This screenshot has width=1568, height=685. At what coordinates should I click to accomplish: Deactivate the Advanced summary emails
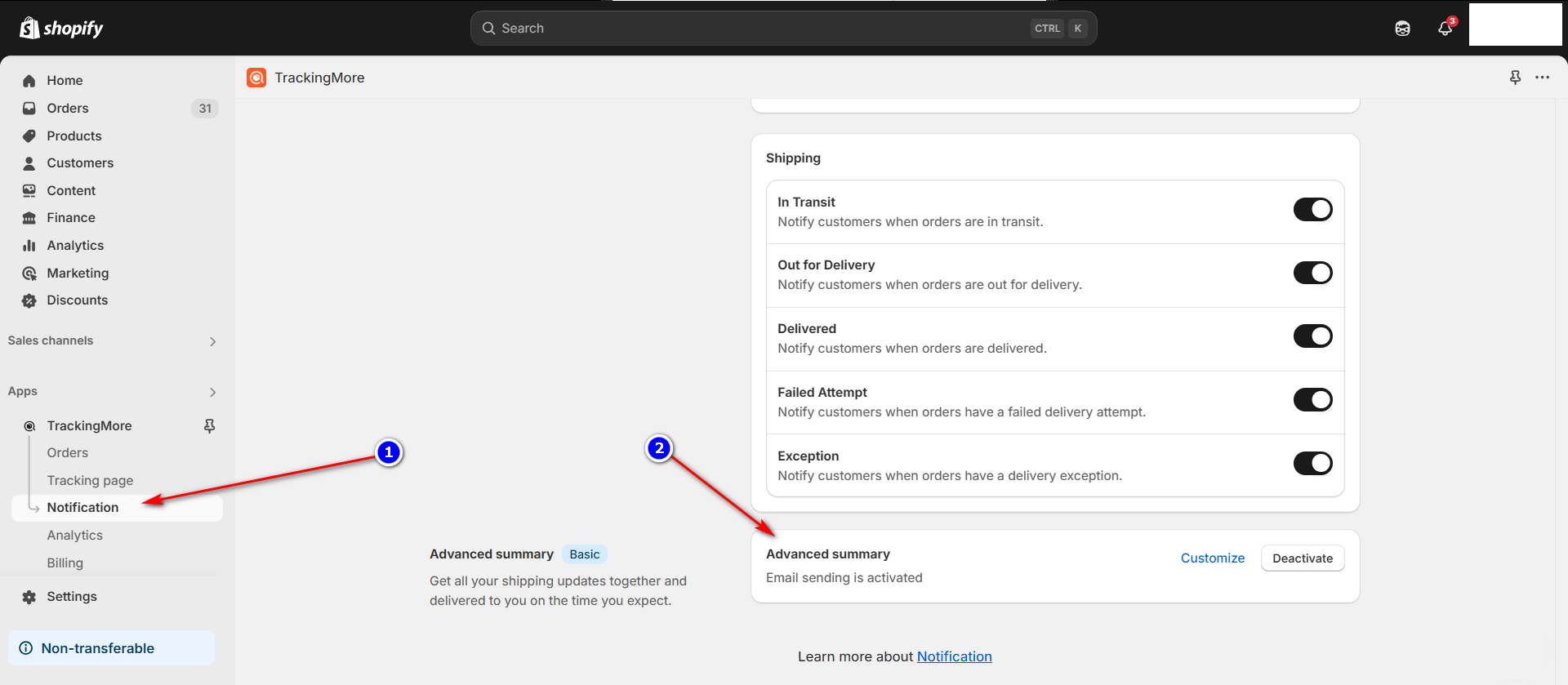click(x=1303, y=558)
